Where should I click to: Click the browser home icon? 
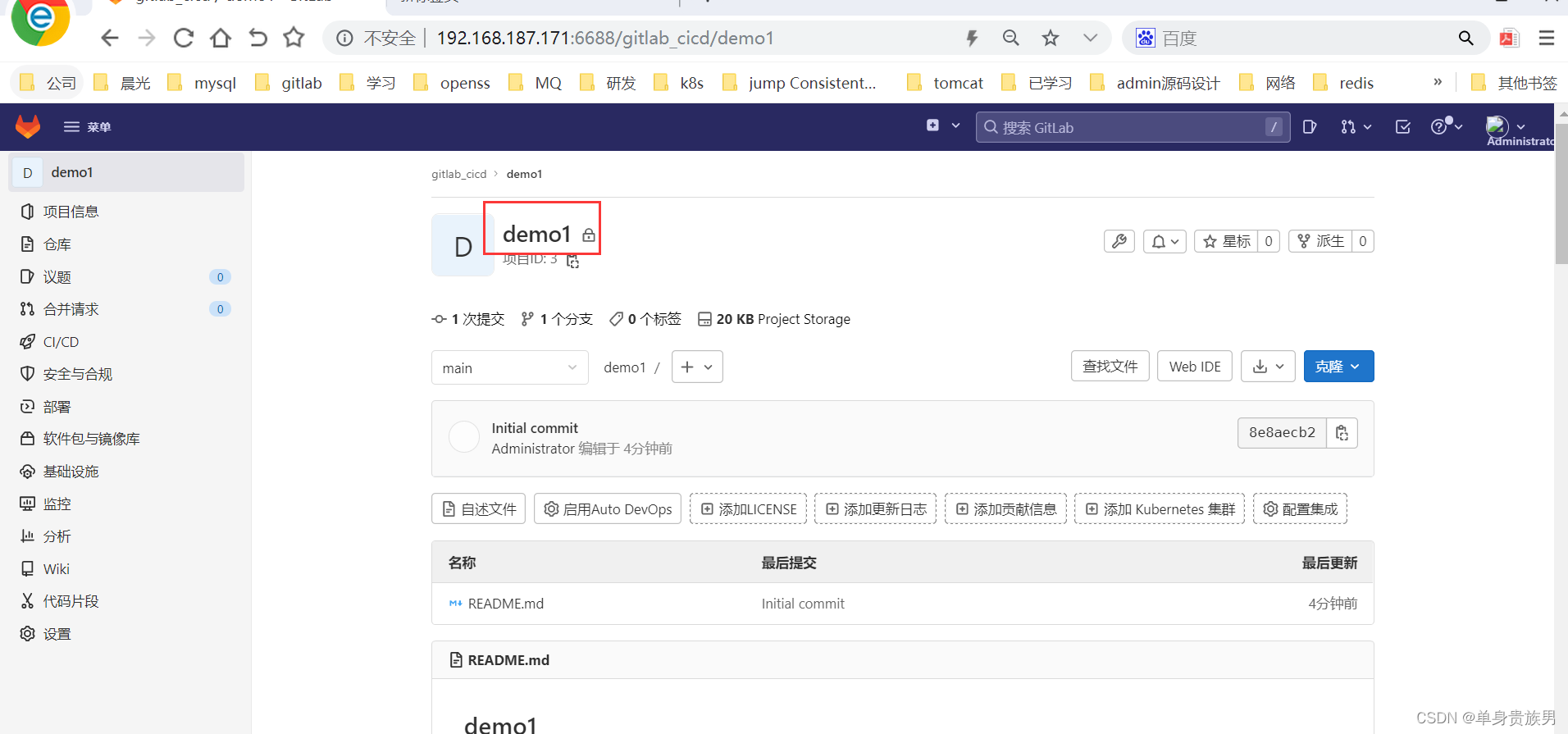(x=221, y=38)
